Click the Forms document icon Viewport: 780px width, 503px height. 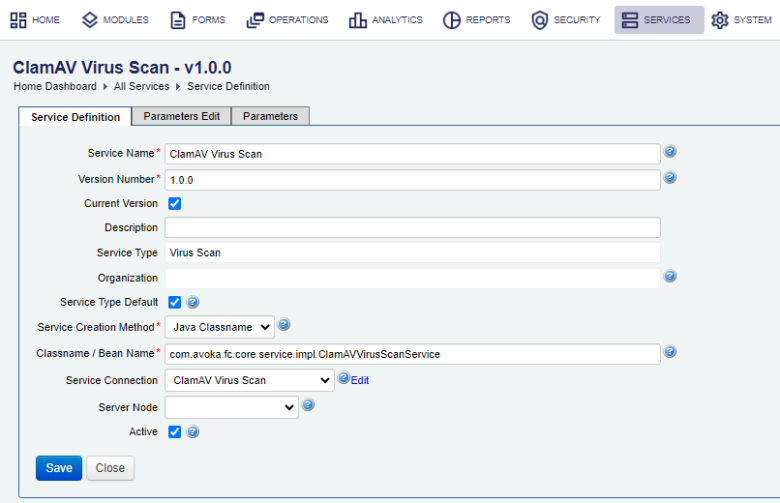(x=178, y=20)
